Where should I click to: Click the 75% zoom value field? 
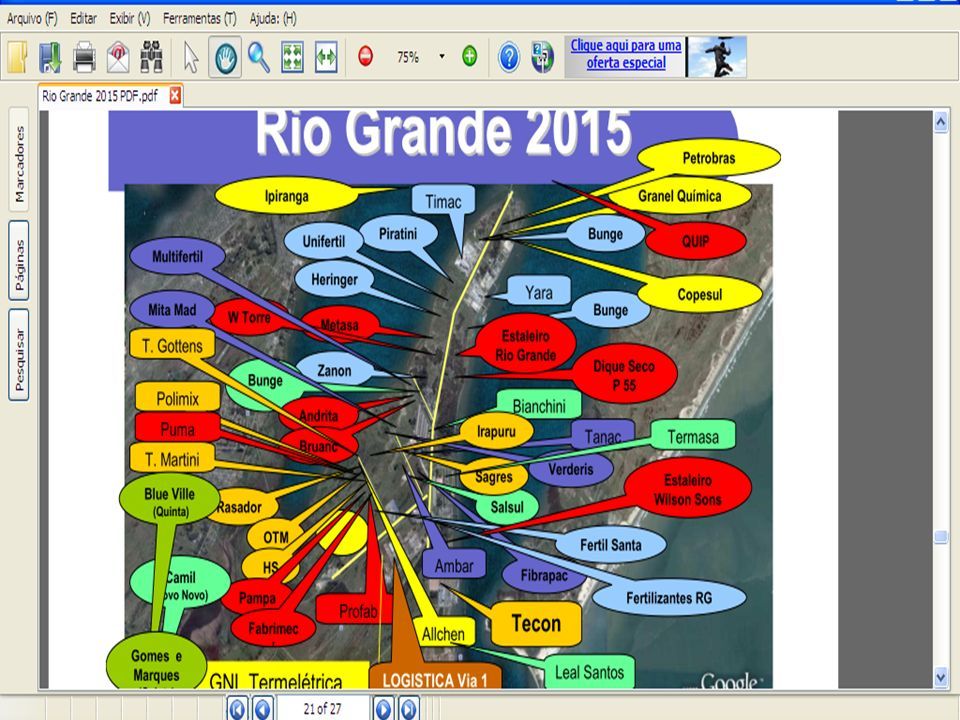tap(408, 57)
